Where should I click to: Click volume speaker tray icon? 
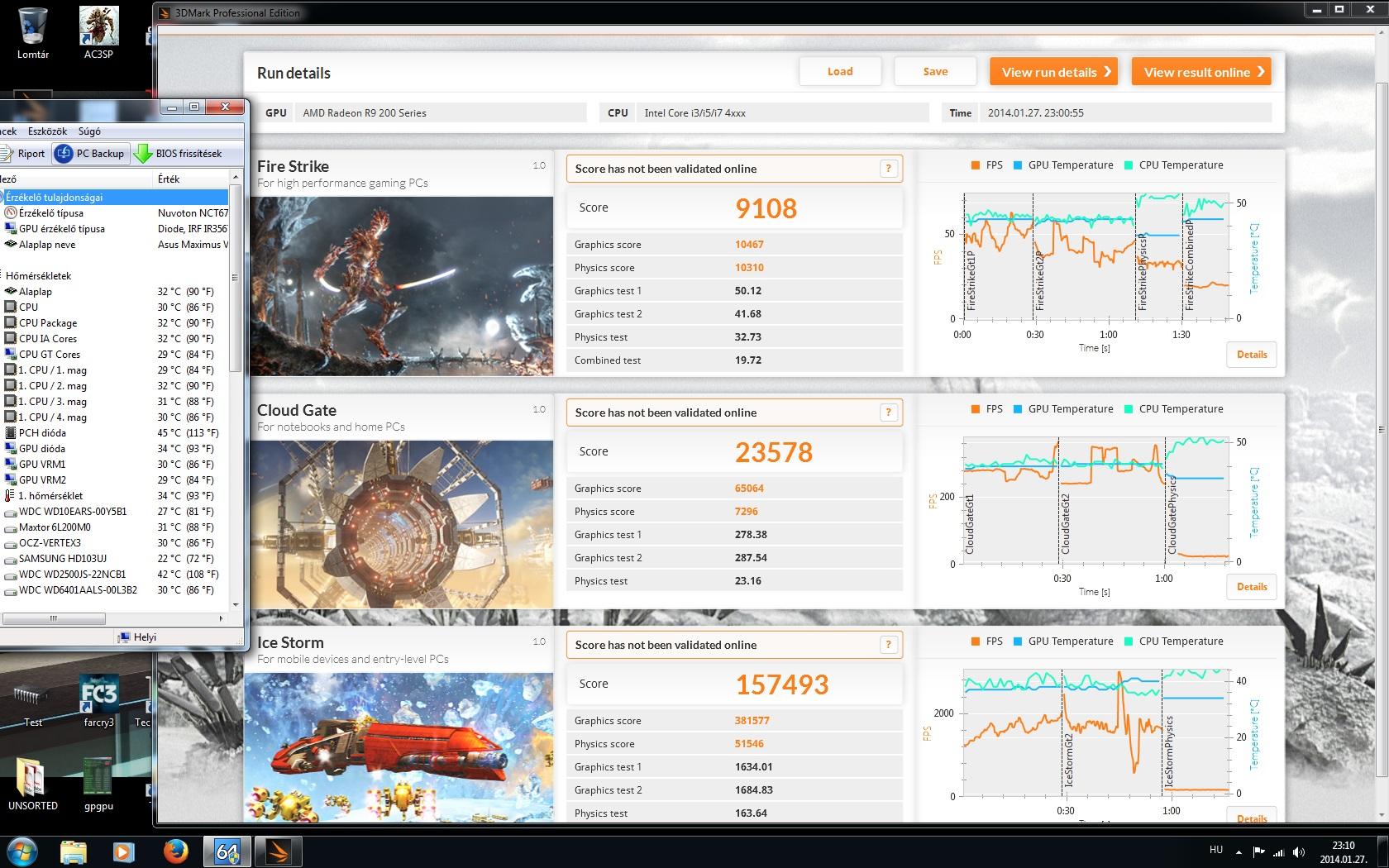[1299, 851]
